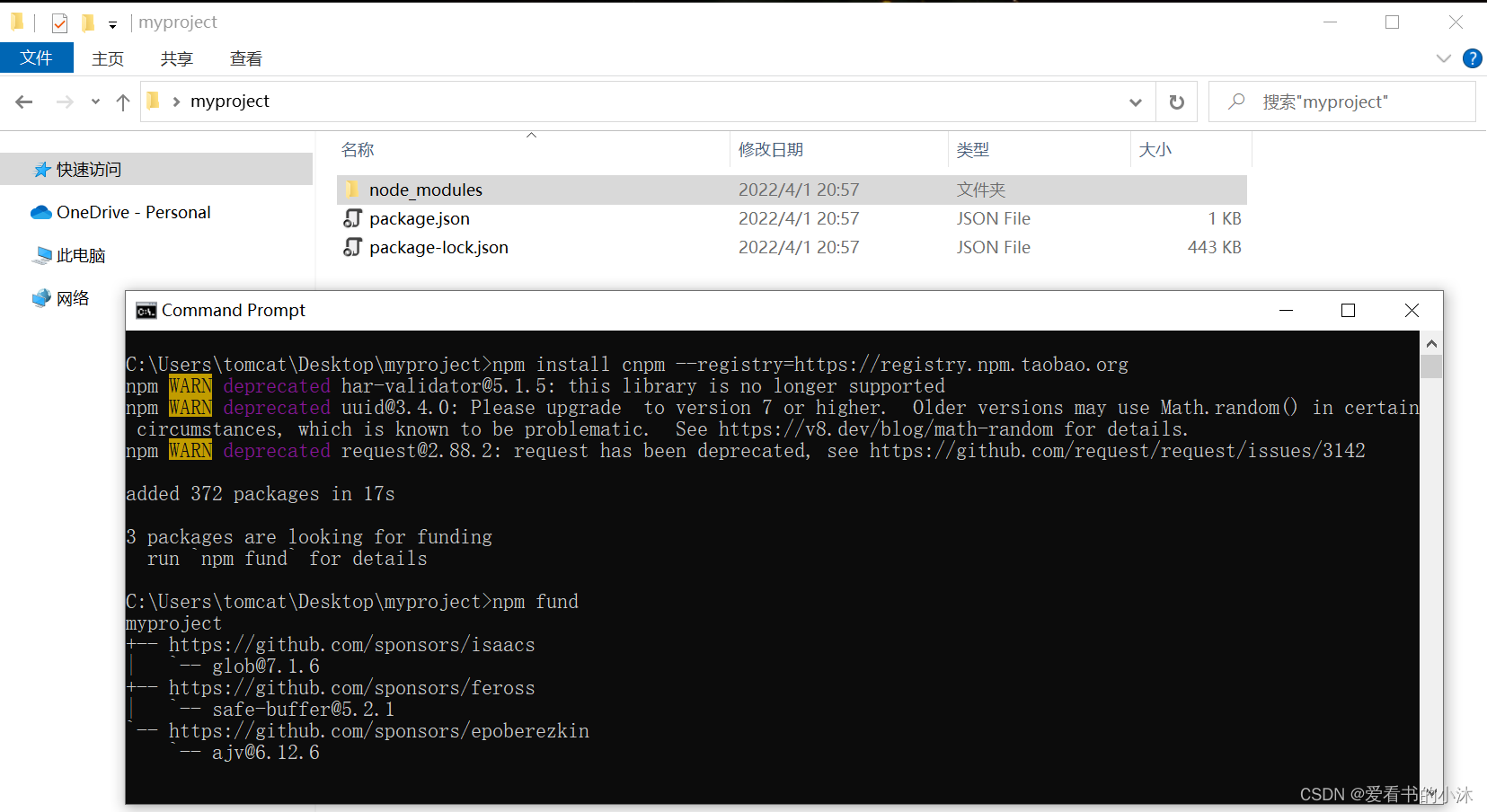
Task: Click the github.com/sponsors/epoberezkin URL text
Action: 379,731
